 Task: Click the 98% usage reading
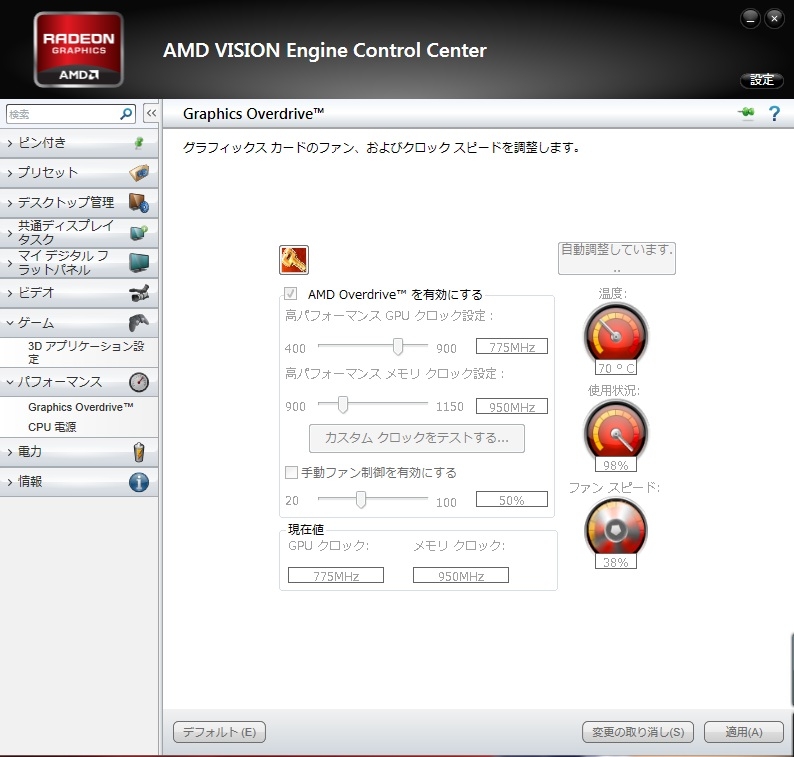point(616,465)
